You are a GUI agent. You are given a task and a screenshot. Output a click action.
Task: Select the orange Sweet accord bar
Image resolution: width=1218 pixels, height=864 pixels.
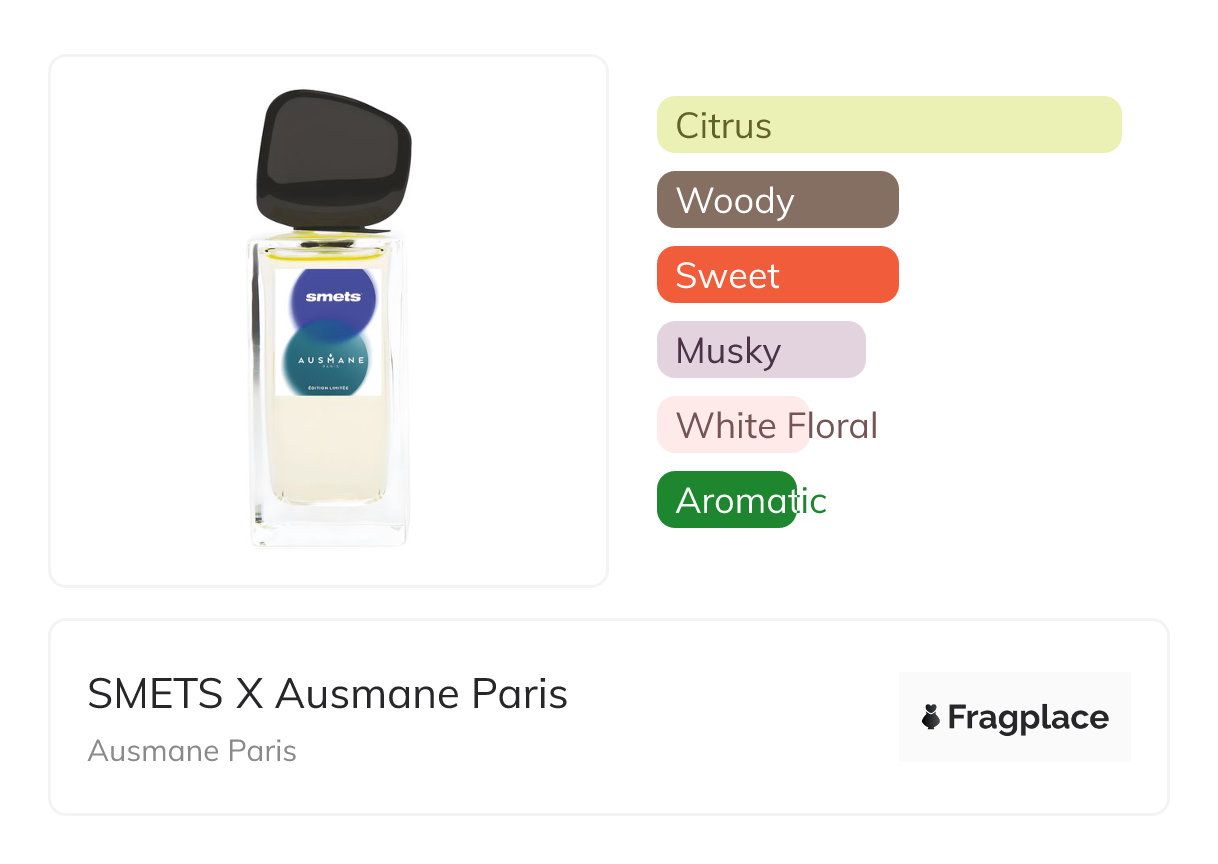(777, 275)
